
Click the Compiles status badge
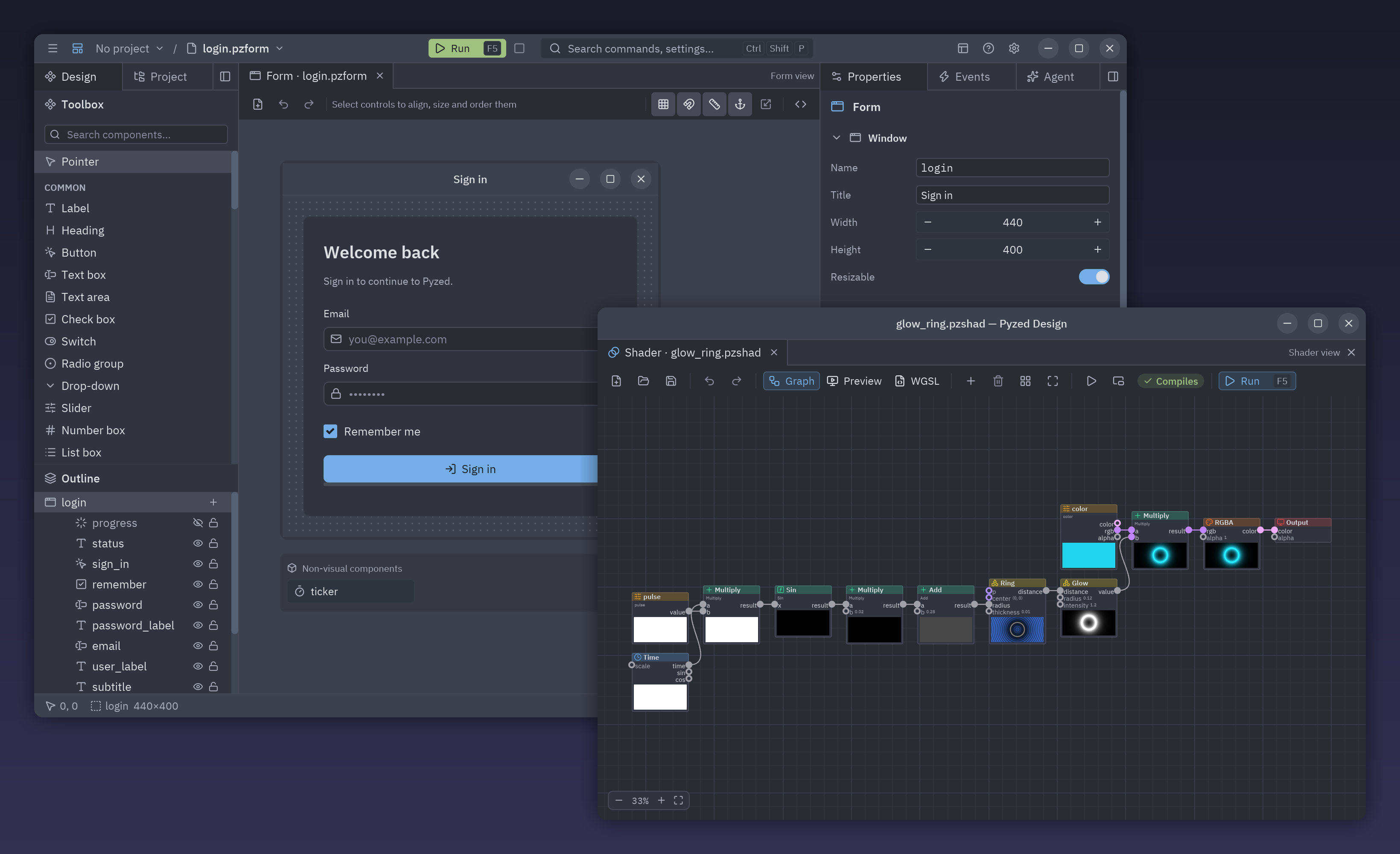(x=1171, y=381)
